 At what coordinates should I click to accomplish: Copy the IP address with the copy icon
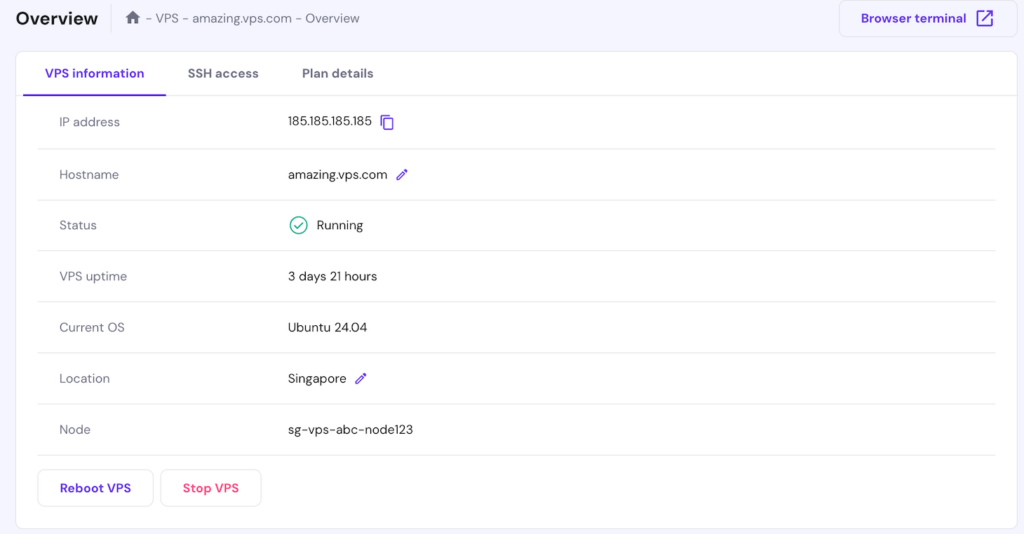click(x=387, y=122)
